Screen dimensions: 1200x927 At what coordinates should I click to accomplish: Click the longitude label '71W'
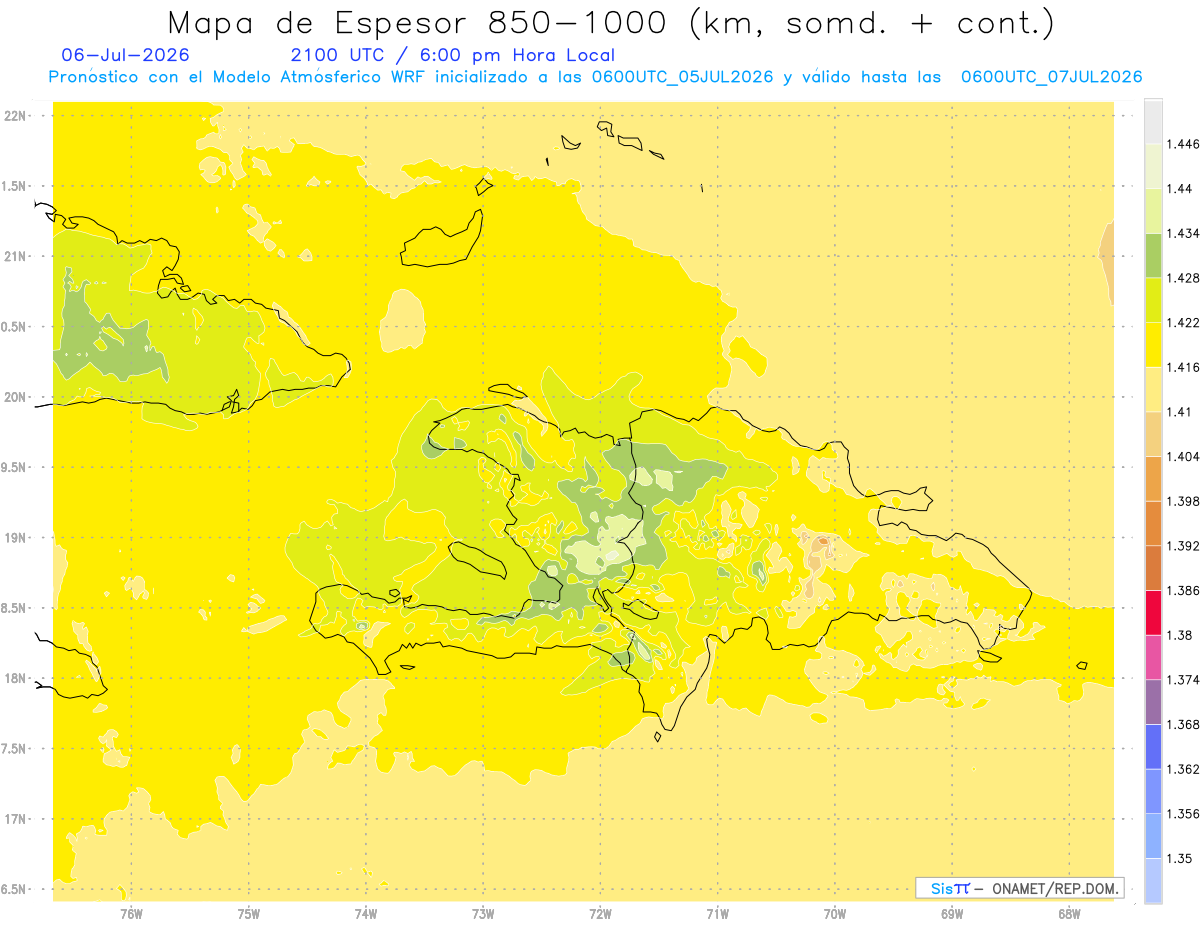point(717,913)
